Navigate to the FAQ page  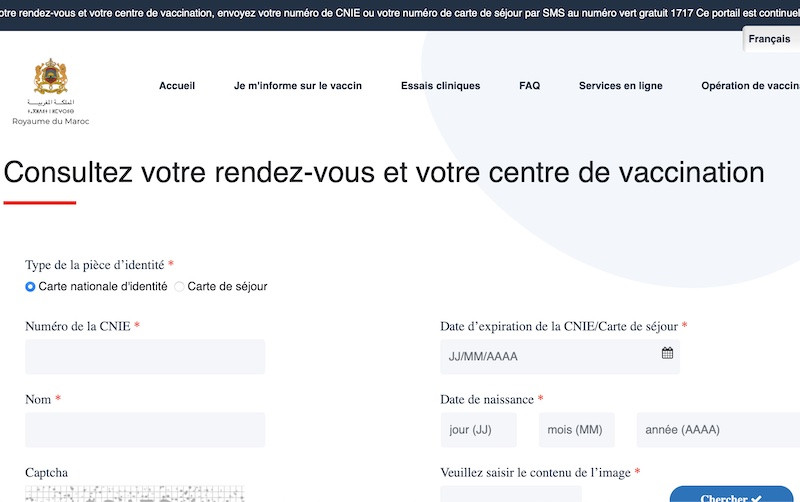click(x=529, y=86)
